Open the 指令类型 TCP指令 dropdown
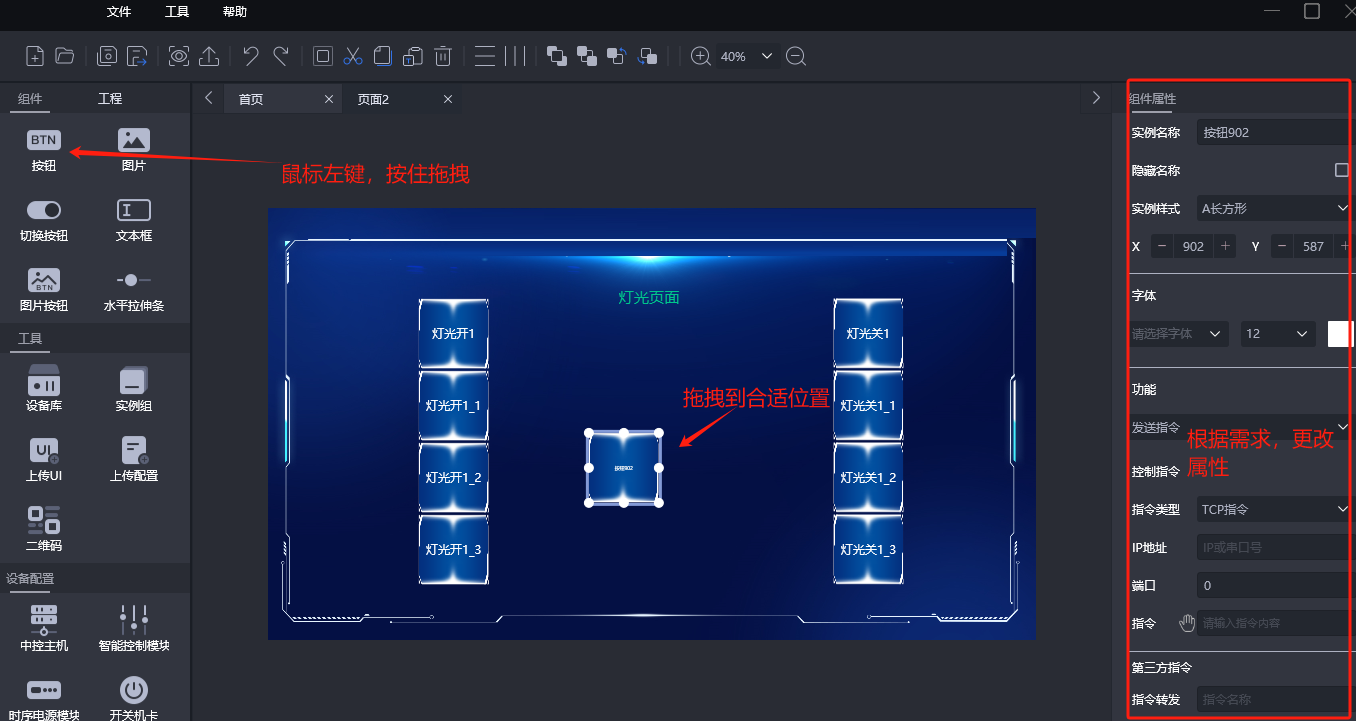 [1274, 509]
